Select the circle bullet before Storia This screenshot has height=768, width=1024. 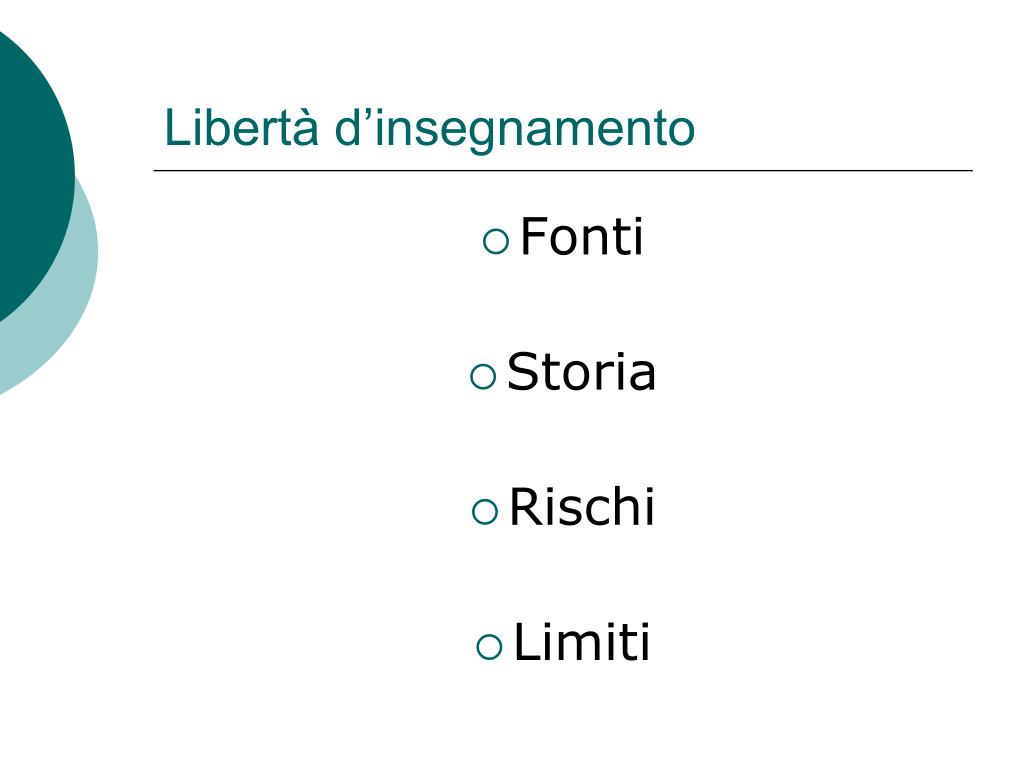(x=483, y=376)
